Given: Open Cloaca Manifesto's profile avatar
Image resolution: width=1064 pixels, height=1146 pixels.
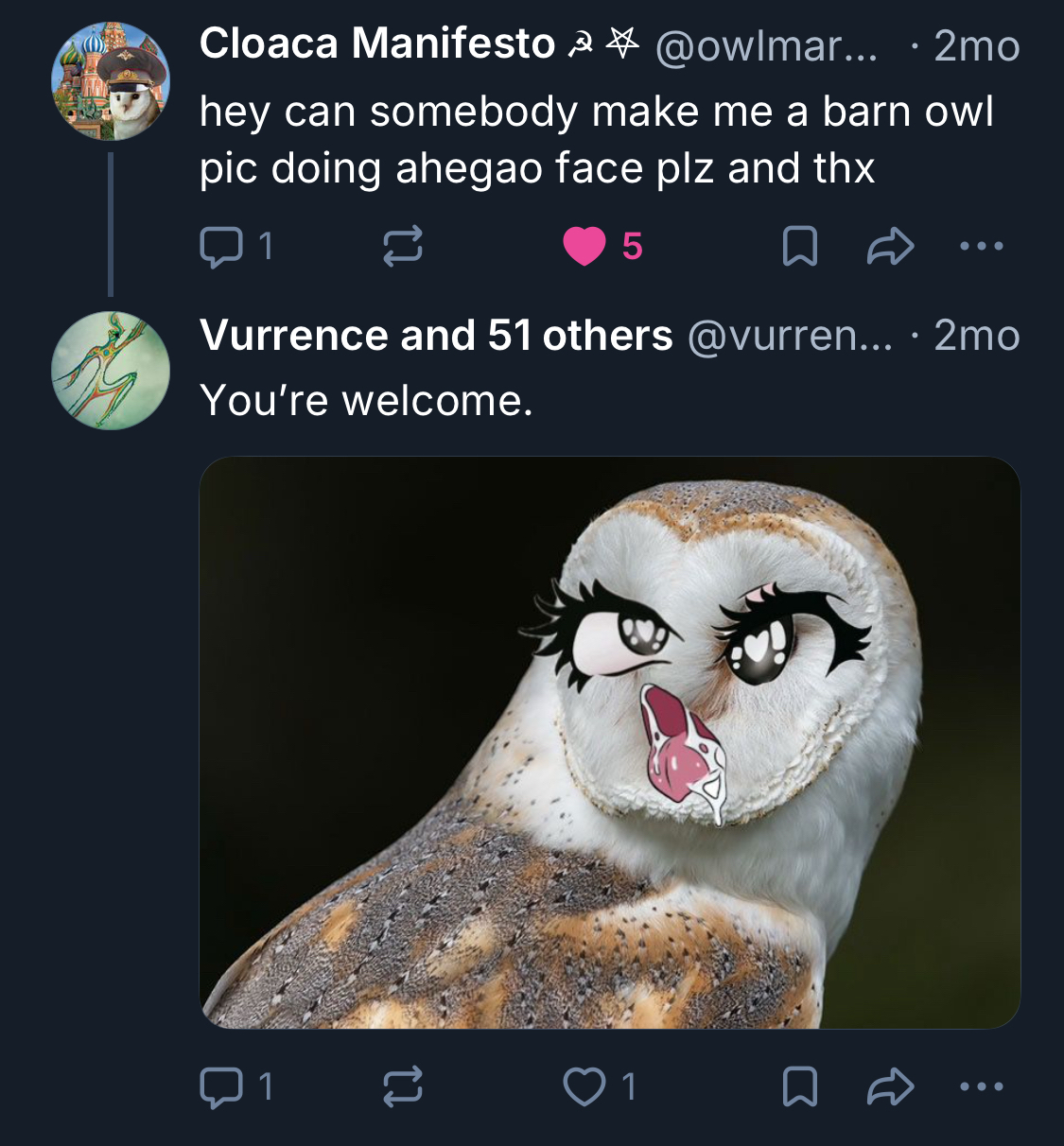Looking at the screenshot, I should (x=111, y=81).
